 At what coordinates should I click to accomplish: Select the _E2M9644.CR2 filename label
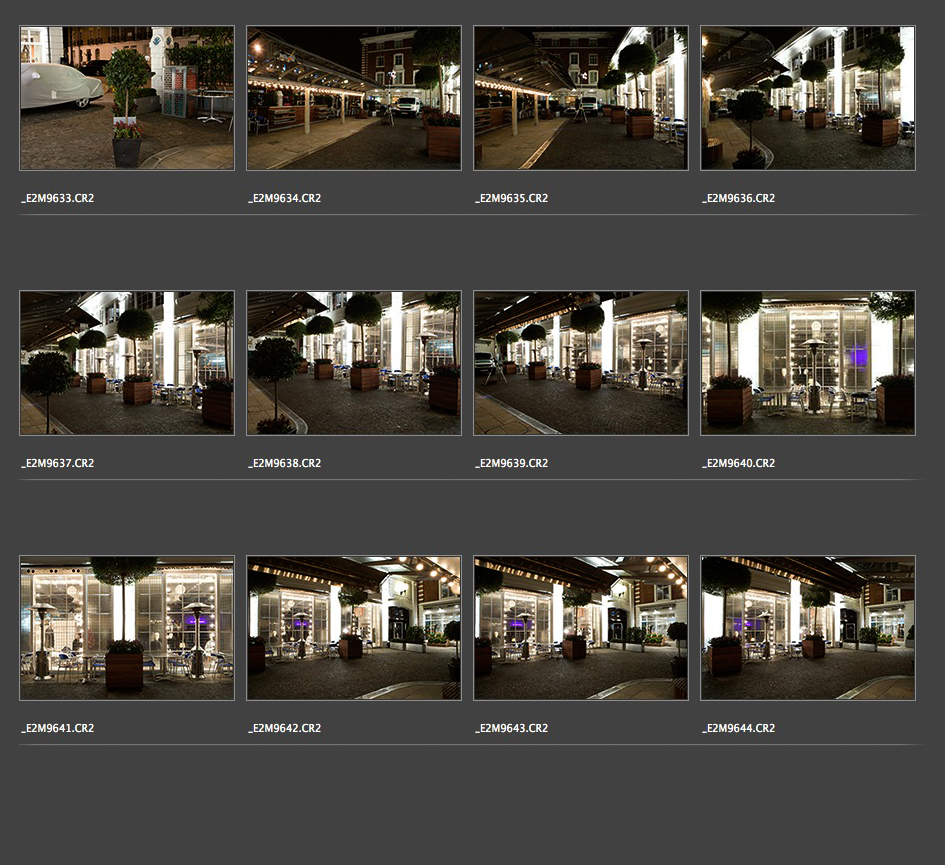[x=738, y=728]
